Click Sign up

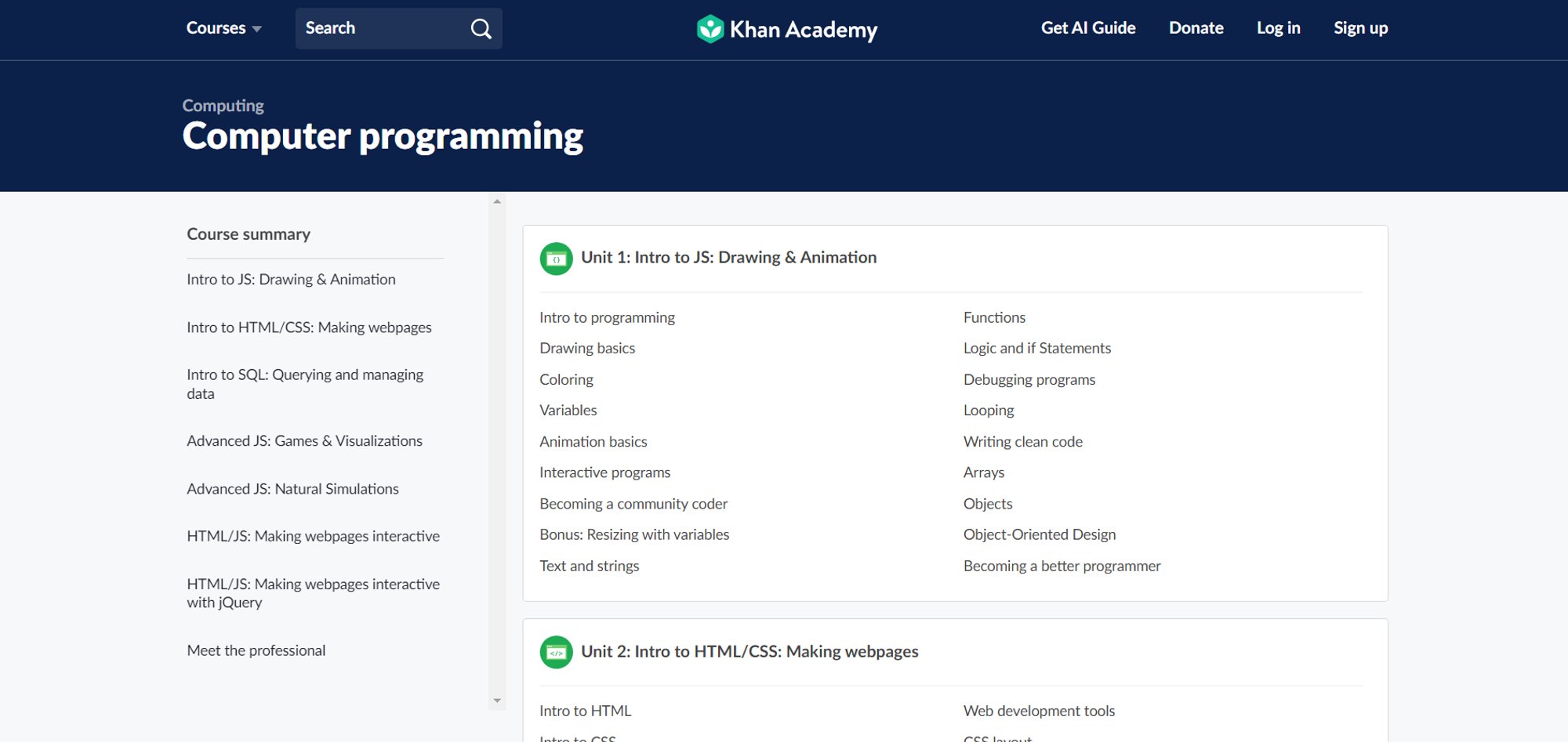[1360, 28]
